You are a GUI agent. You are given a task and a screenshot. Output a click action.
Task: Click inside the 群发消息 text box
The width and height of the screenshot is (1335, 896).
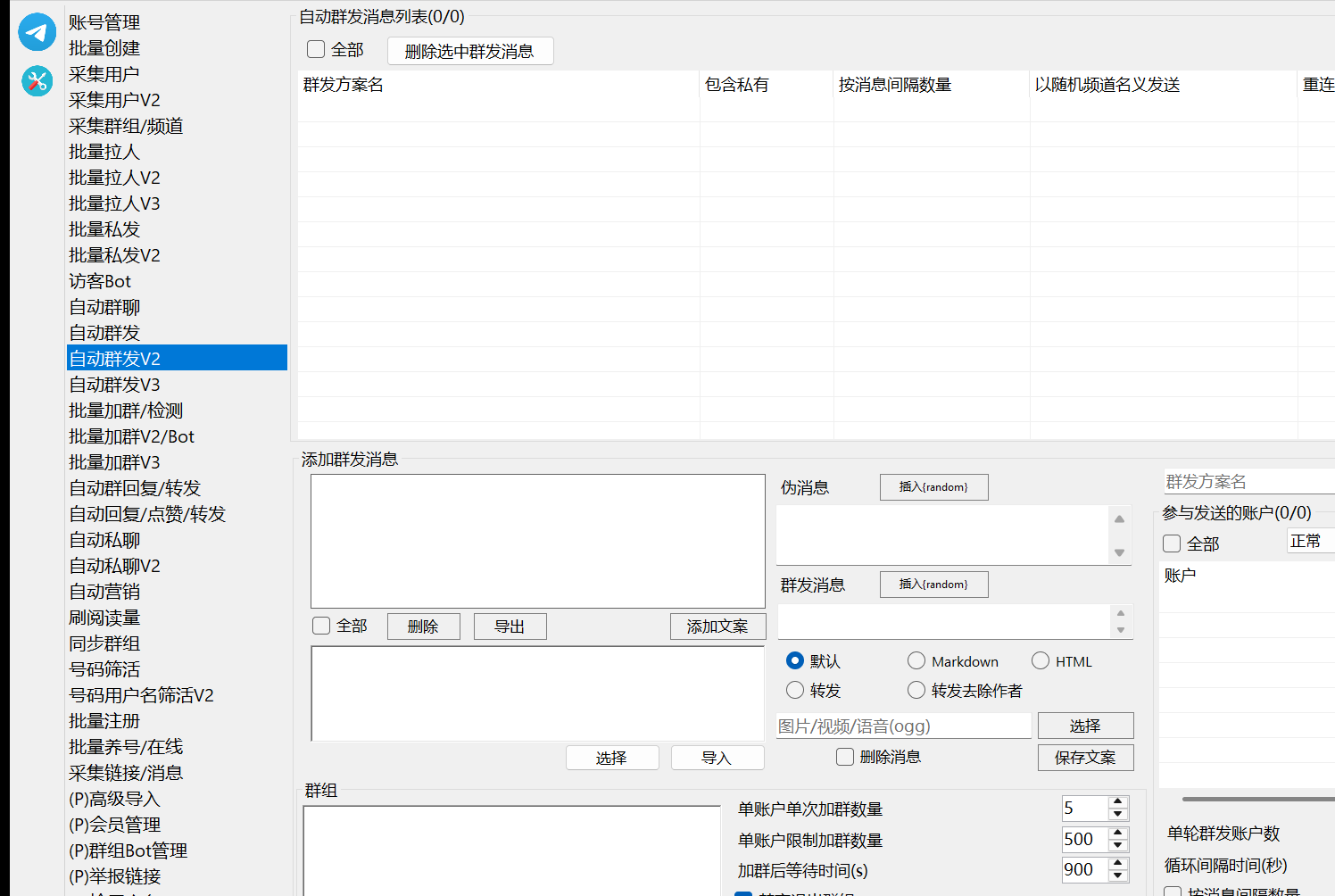(x=943, y=621)
